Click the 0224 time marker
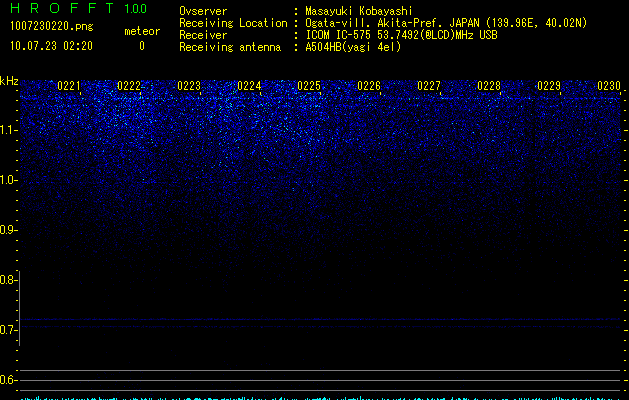 tap(249, 86)
